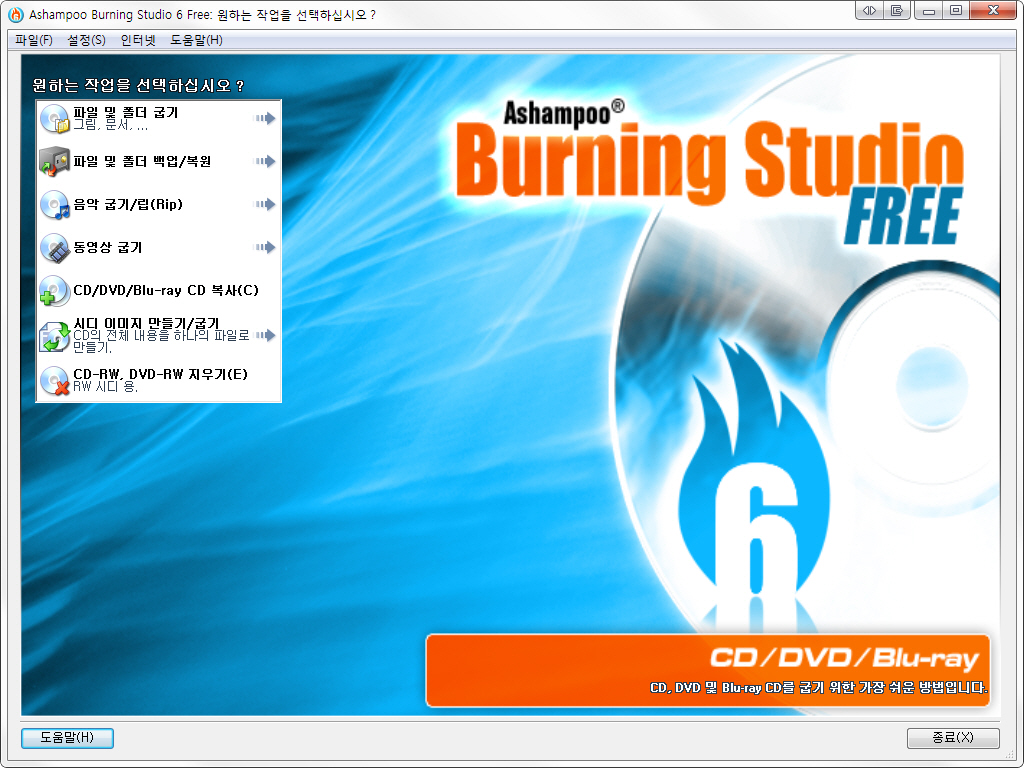Select the music disc icon for 음악 굽기/립(Rip)
This screenshot has width=1024, height=768.
point(54,204)
